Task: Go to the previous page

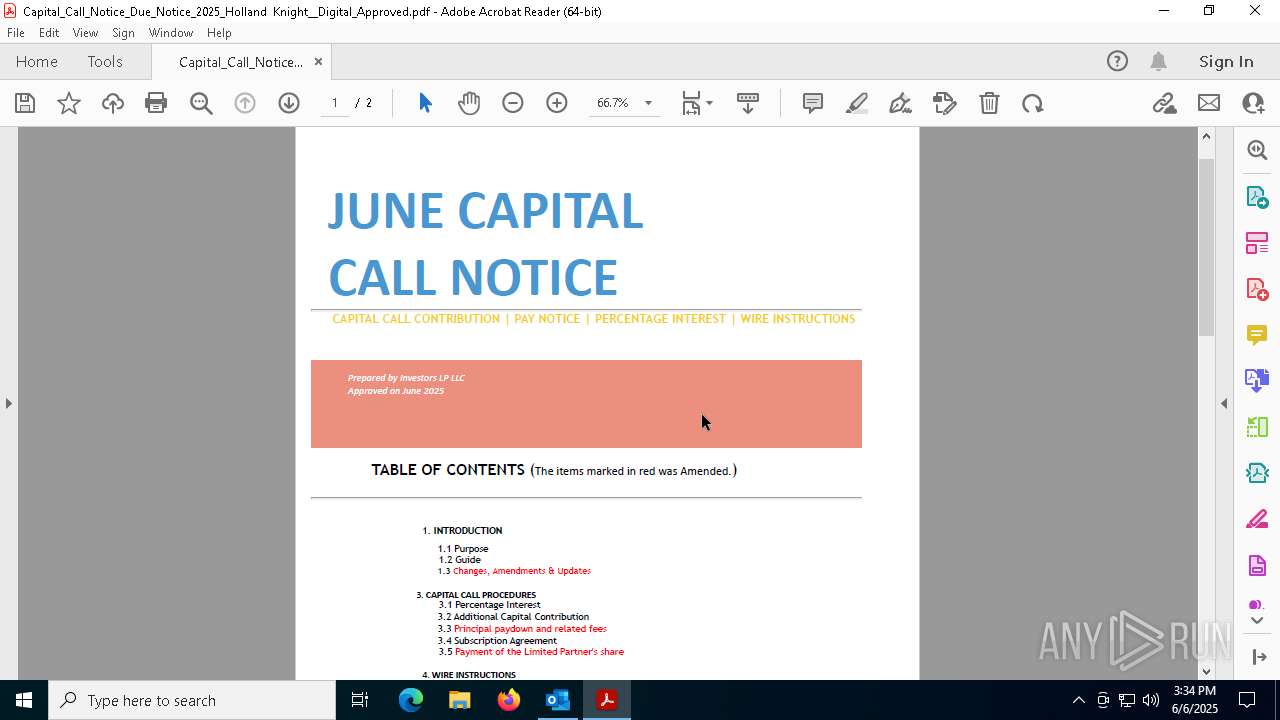Action: pos(245,103)
